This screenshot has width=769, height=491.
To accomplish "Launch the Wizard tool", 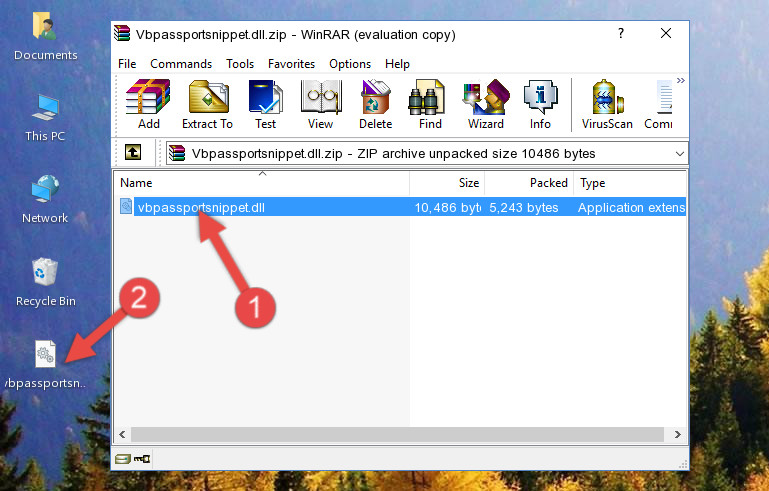I will coord(486,104).
